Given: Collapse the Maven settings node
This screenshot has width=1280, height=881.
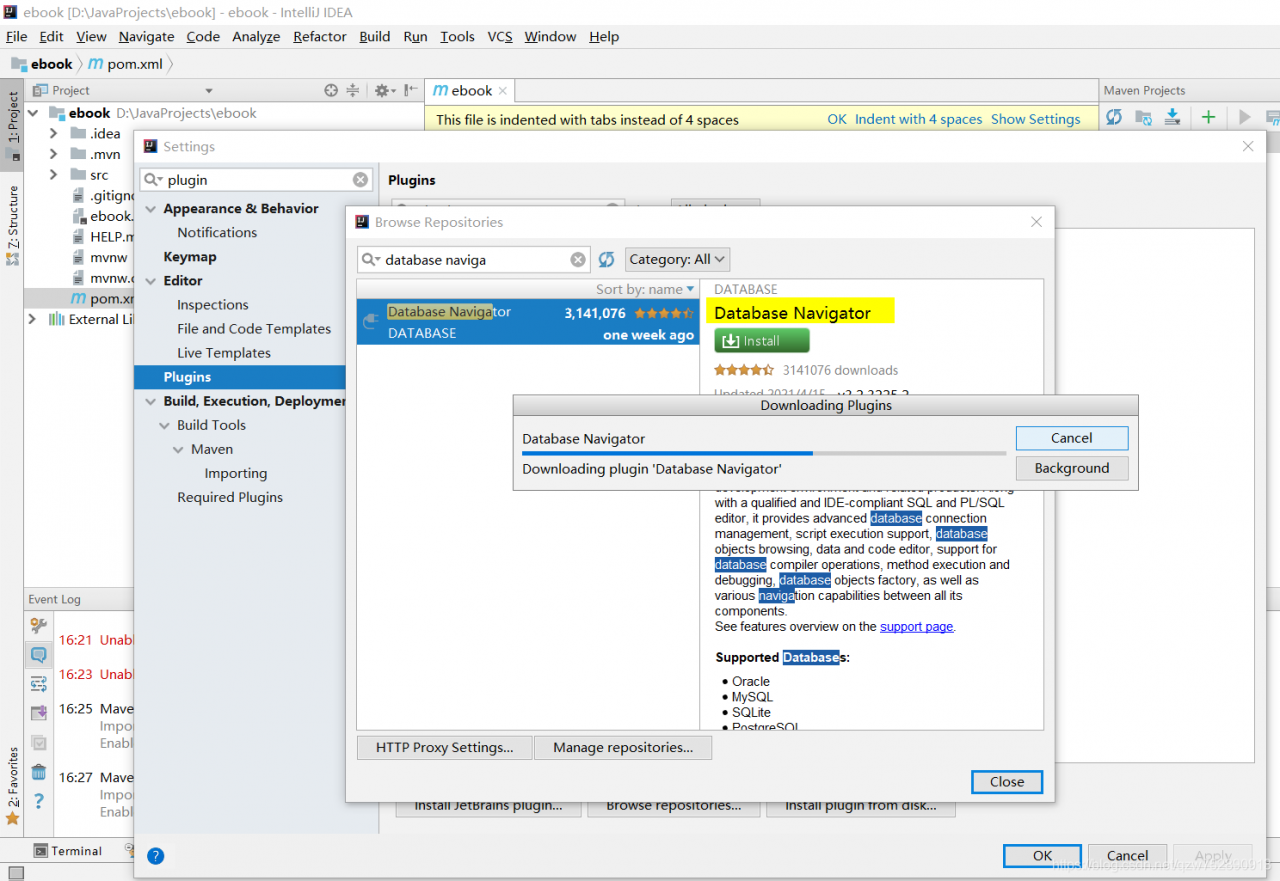Looking at the screenshot, I should point(179,450).
